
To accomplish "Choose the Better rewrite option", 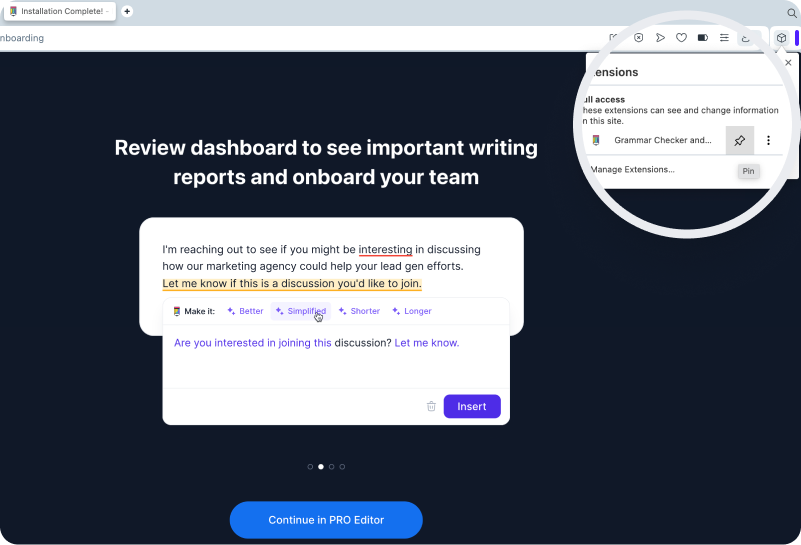I will coord(245,311).
